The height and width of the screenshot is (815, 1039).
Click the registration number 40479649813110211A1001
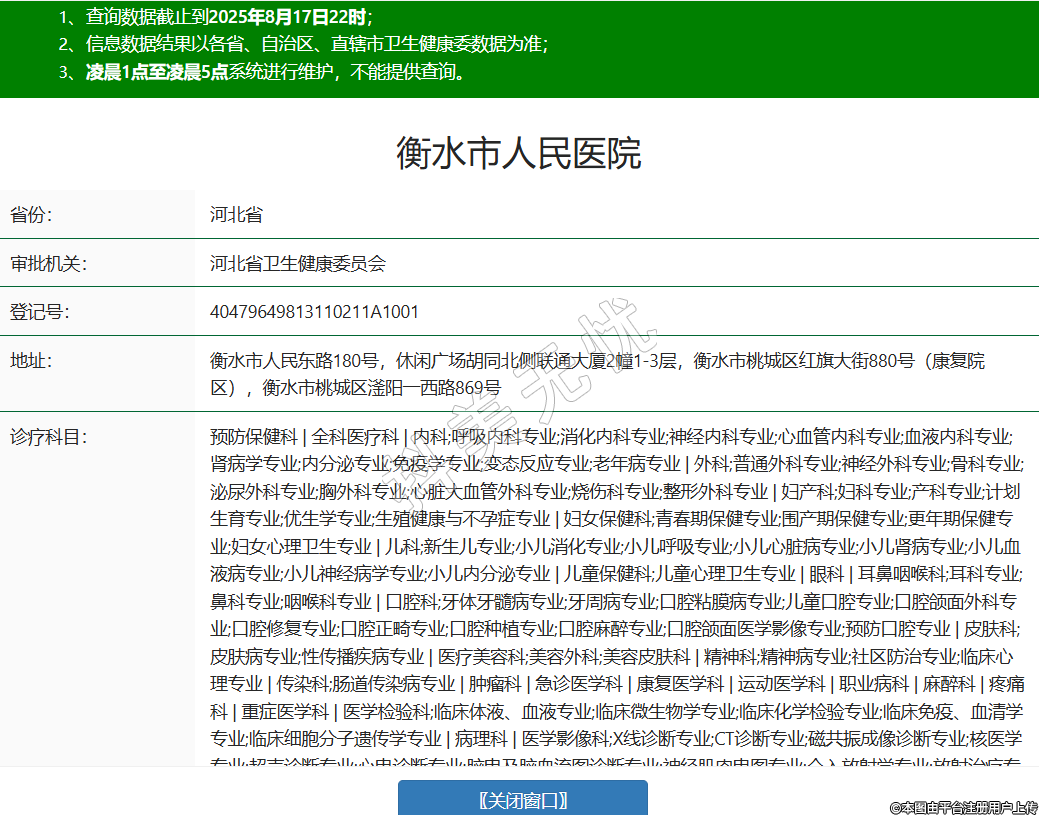pos(314,312)
